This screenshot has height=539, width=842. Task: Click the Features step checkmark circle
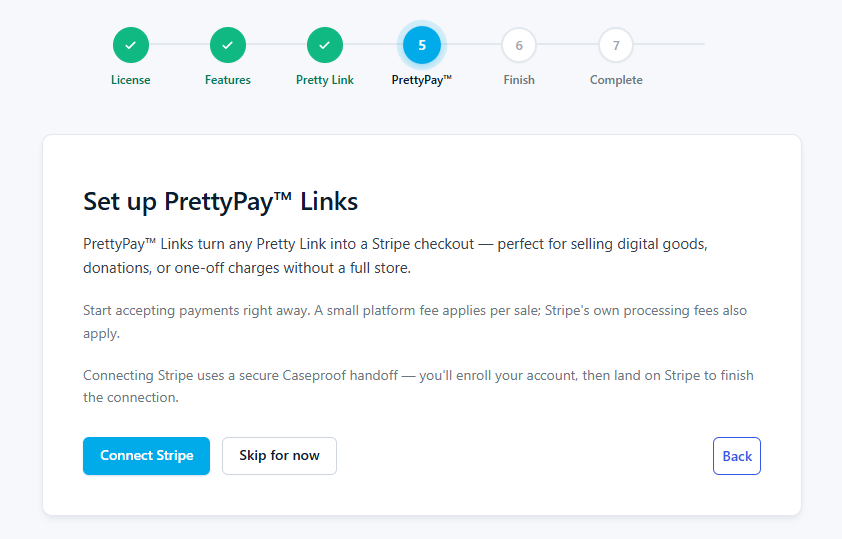(228, 45)
